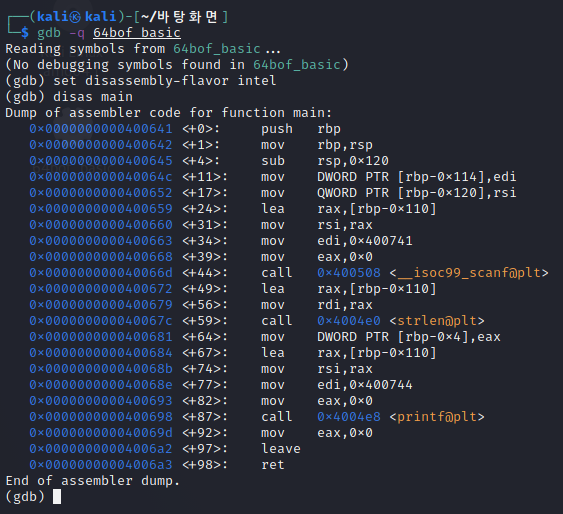Viewport: 563px width, 514px height.
Task: Click the address 0x0000000000400684
Action: coord(101,352)
